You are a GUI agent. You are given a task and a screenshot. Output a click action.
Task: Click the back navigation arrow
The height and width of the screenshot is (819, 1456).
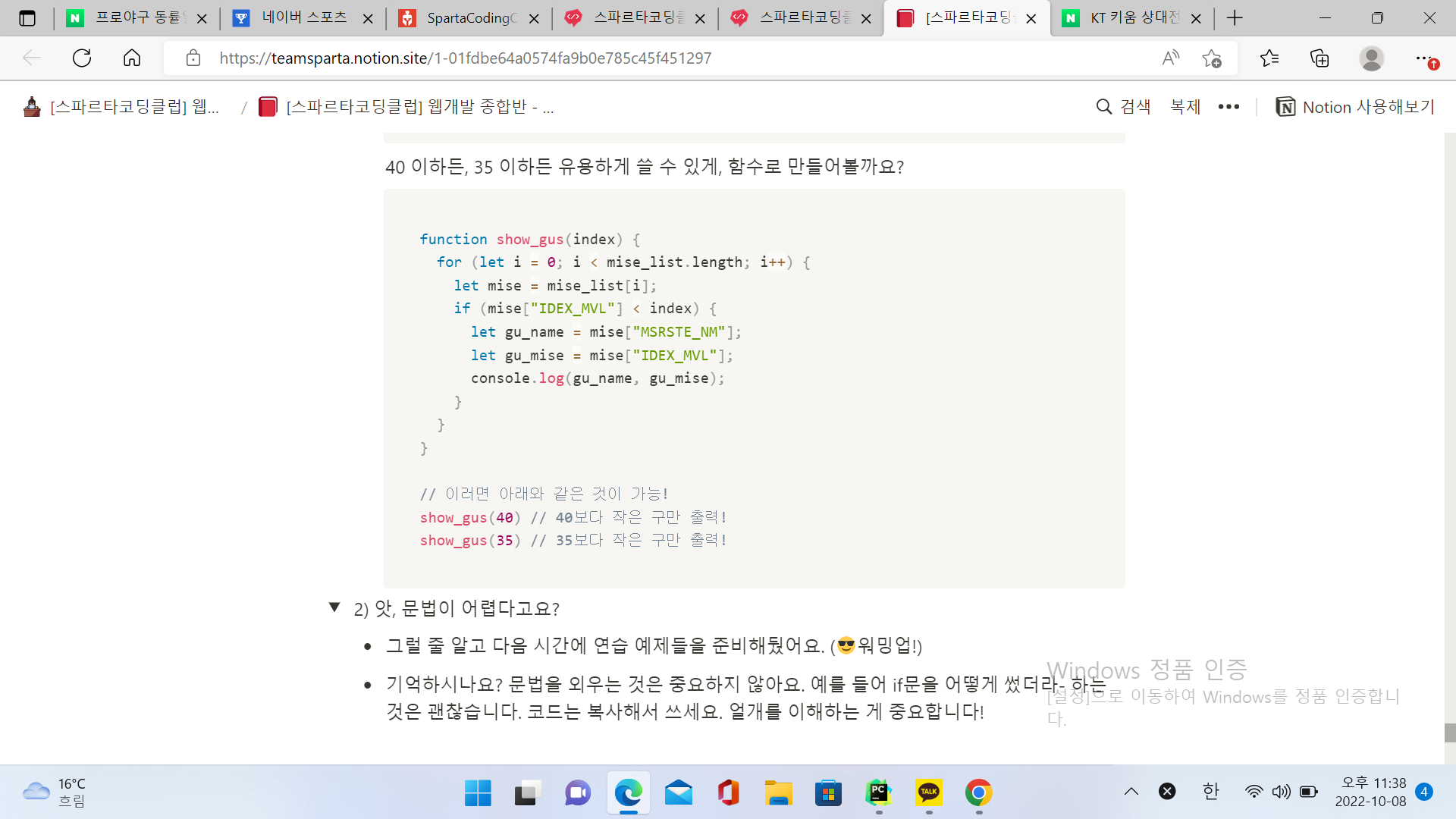[x=32, y=58]
